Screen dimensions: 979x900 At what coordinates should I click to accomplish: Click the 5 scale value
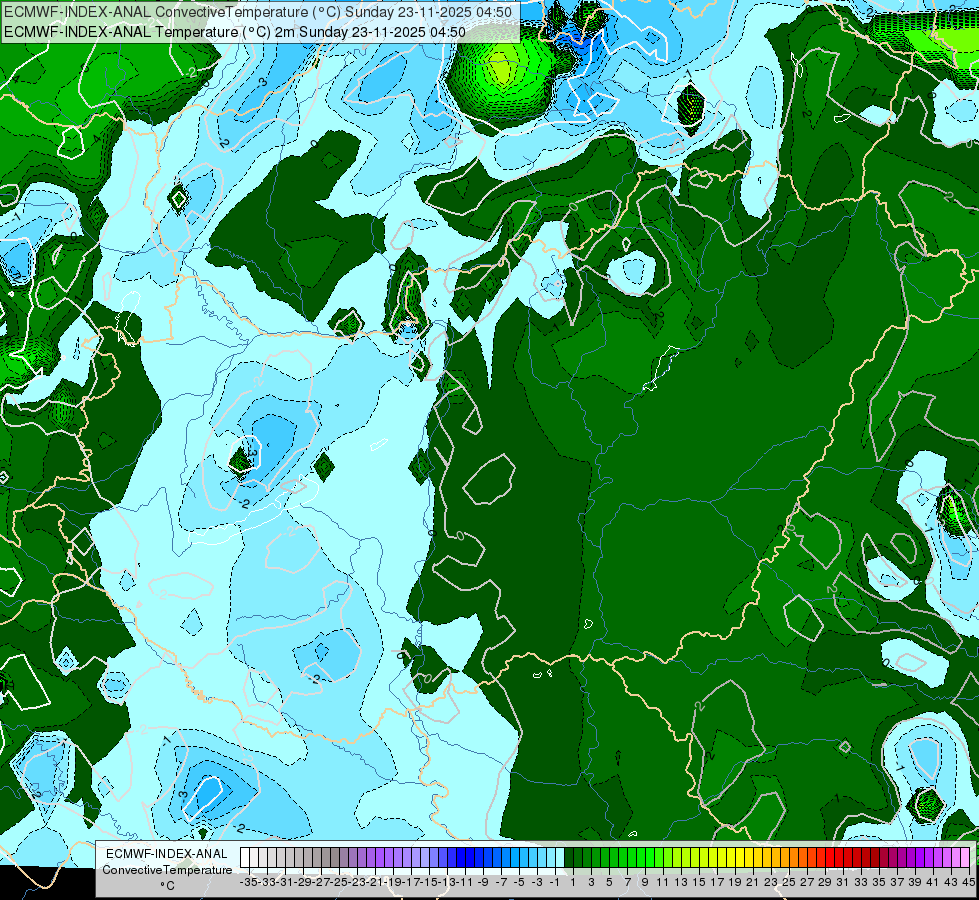[609, 882]
